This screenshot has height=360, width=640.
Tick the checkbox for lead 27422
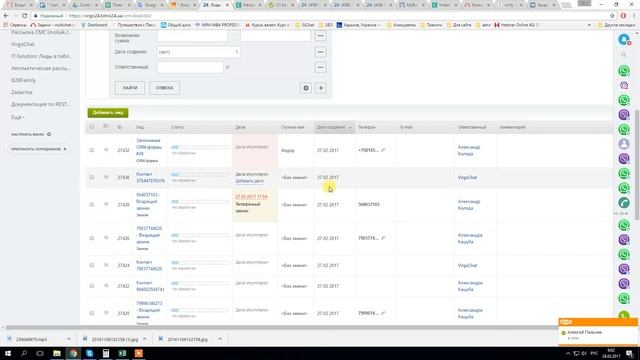click(x=91, y=286)
